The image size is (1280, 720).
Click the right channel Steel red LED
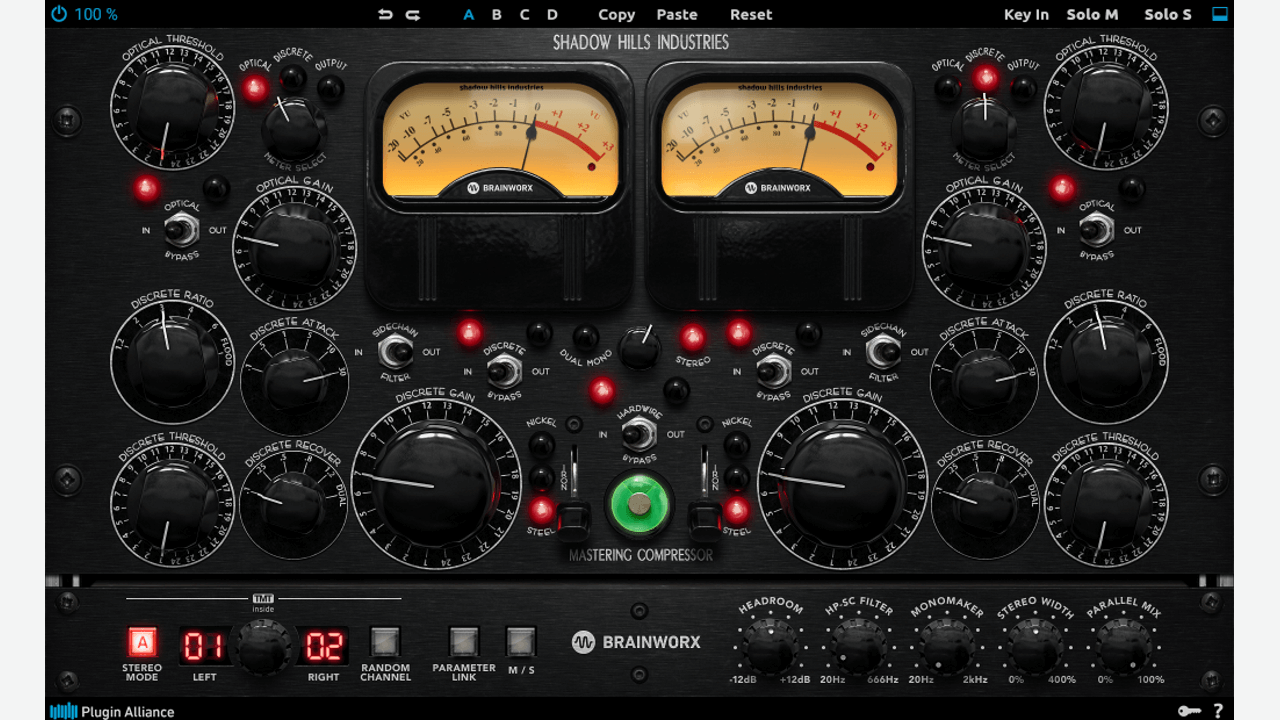pos(737,511)
